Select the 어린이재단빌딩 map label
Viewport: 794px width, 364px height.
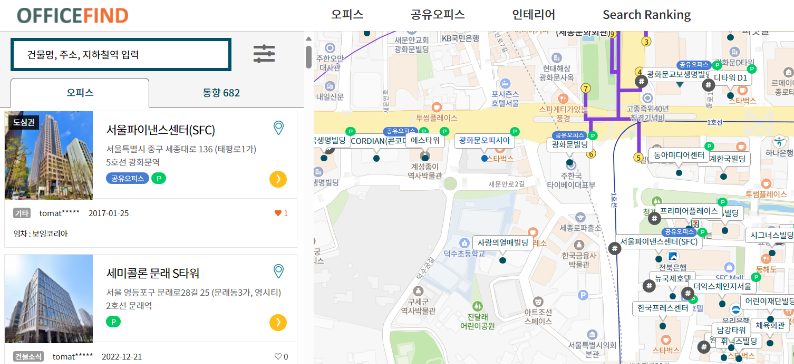767,301
